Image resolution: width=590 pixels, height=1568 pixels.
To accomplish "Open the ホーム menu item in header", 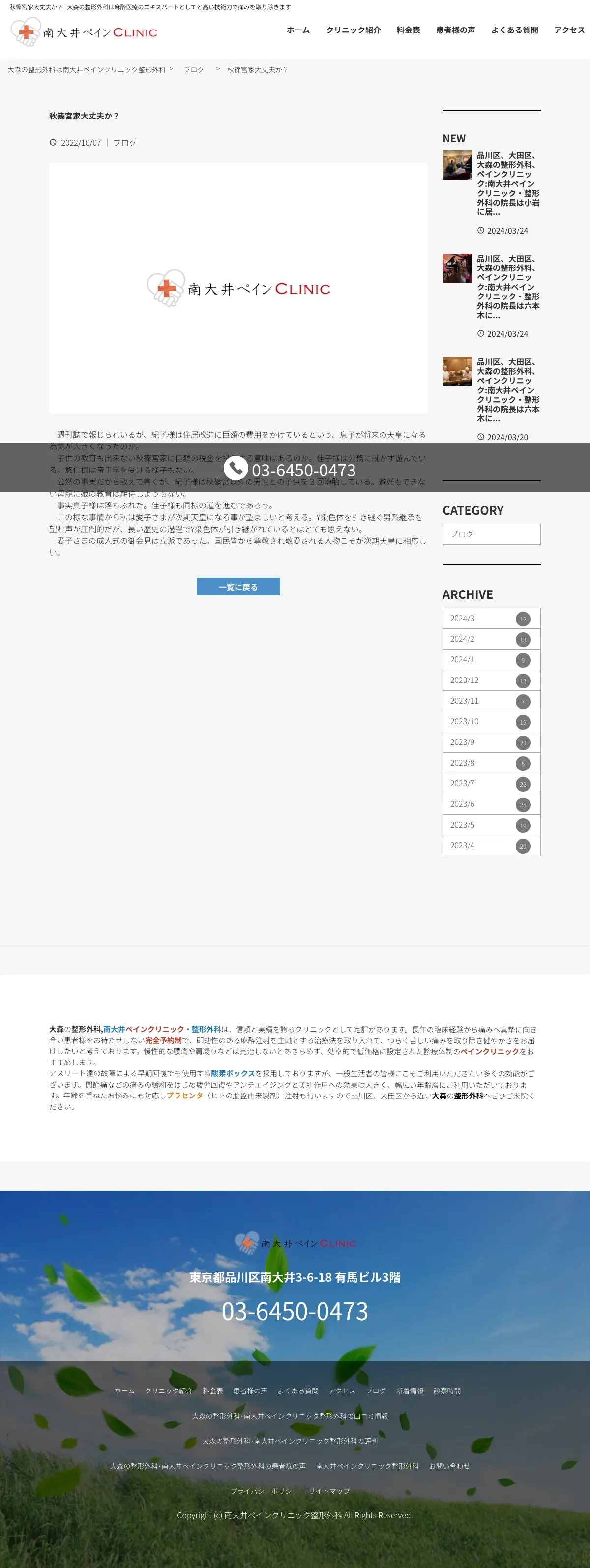I will [x=298, y=30].
